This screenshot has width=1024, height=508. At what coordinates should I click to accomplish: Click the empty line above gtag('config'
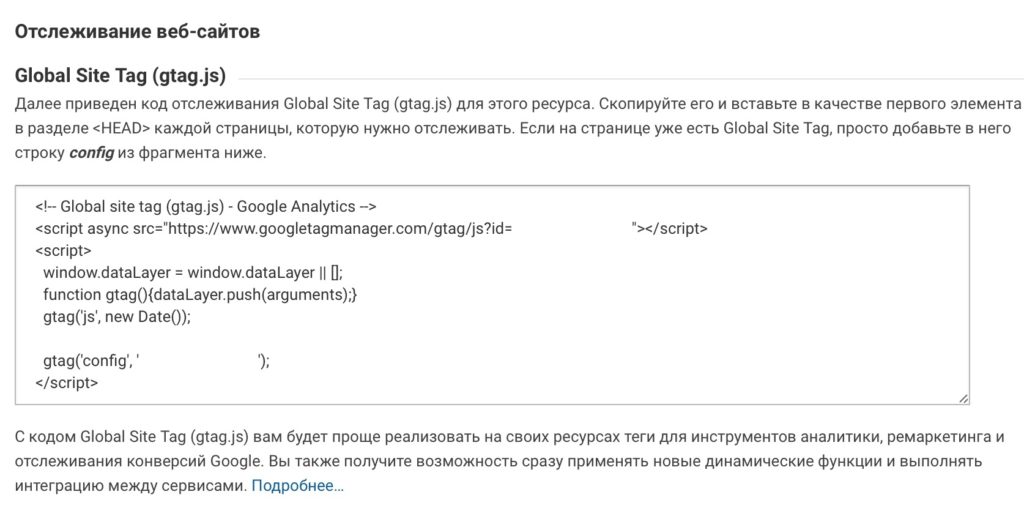click(200, 339)
